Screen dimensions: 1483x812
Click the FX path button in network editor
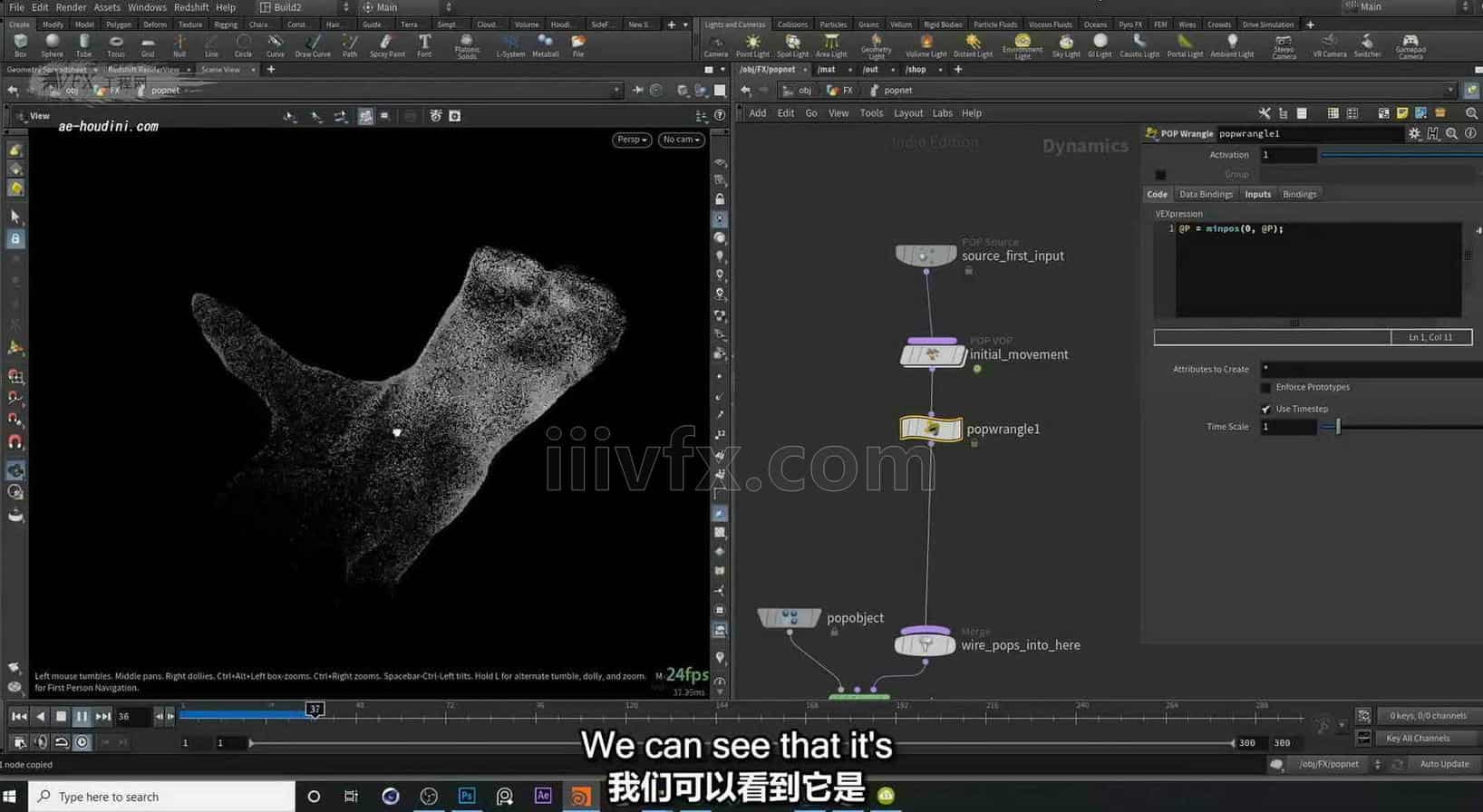tap(841, 90)
